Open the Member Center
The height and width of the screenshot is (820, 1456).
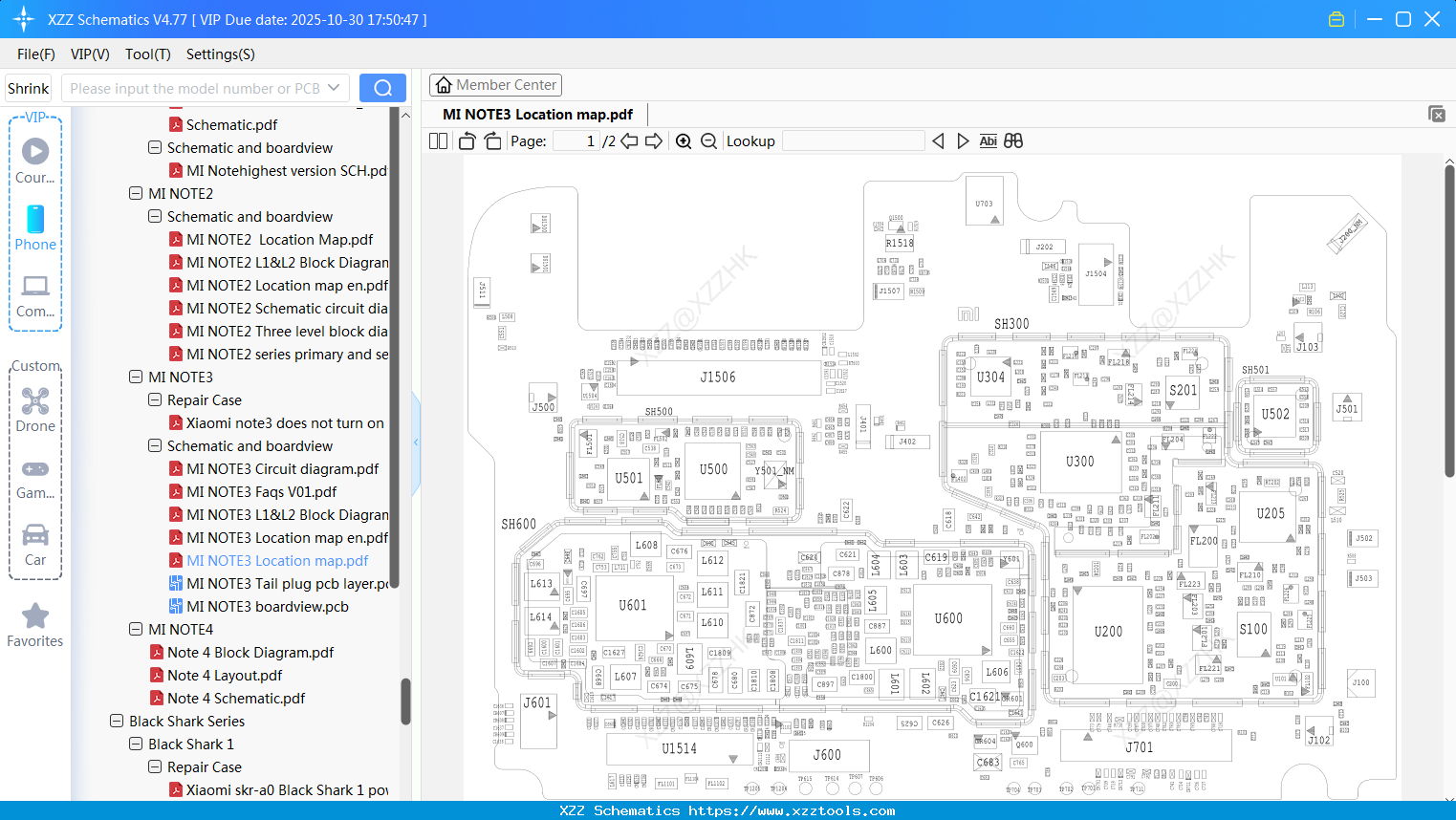(x=495, y=84)
